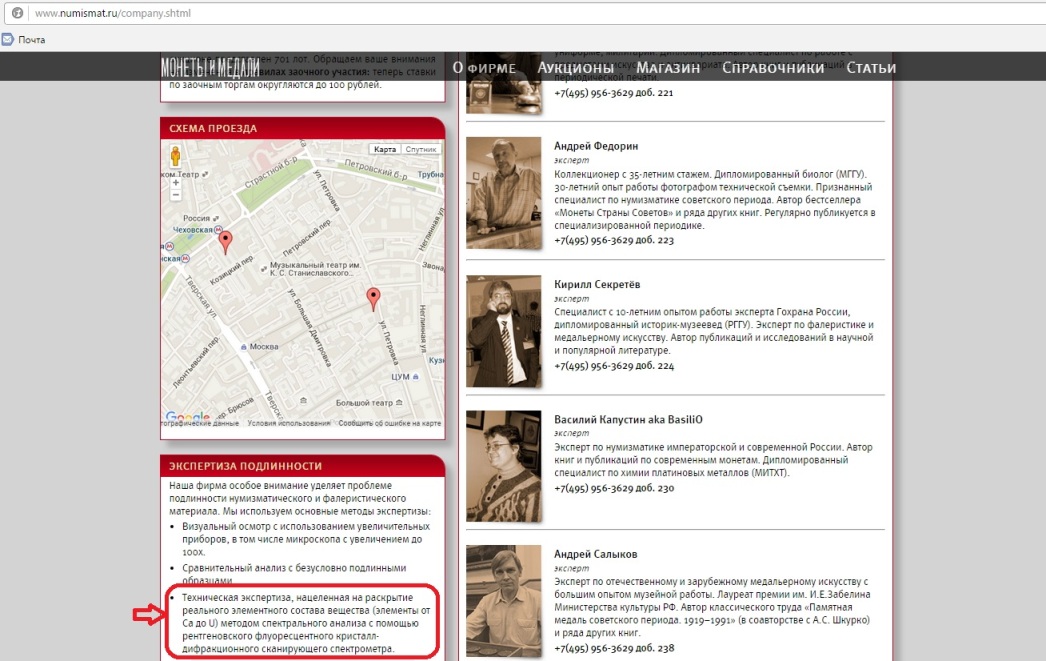Click Андрей Салыков's photo
Viewport: 1046px width, 661px height.
pyautogui.click(x=504, y=600)
